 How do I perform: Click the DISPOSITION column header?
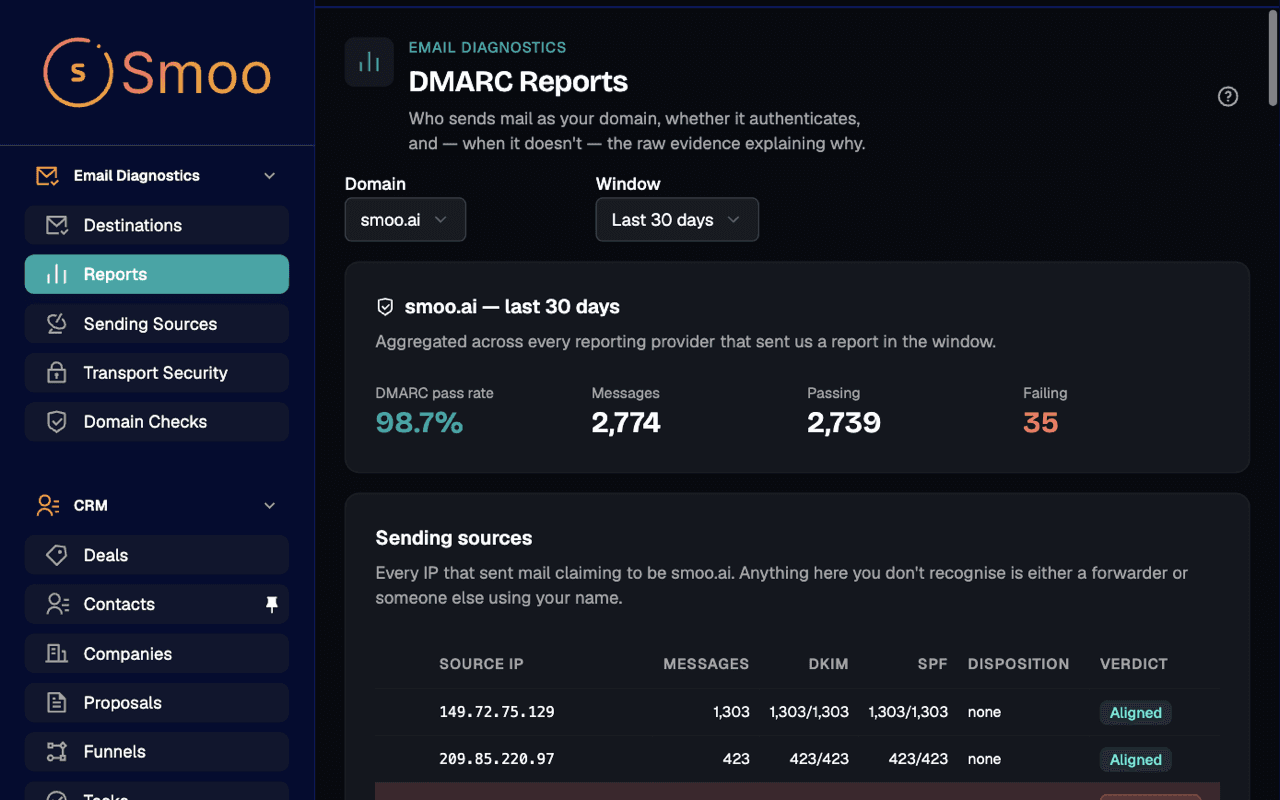point(1018,664)
